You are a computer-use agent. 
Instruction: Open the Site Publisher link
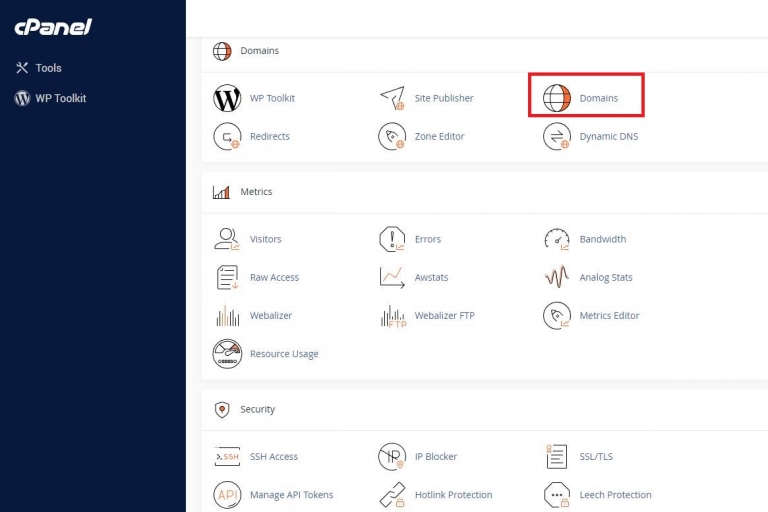click(444, 98)
